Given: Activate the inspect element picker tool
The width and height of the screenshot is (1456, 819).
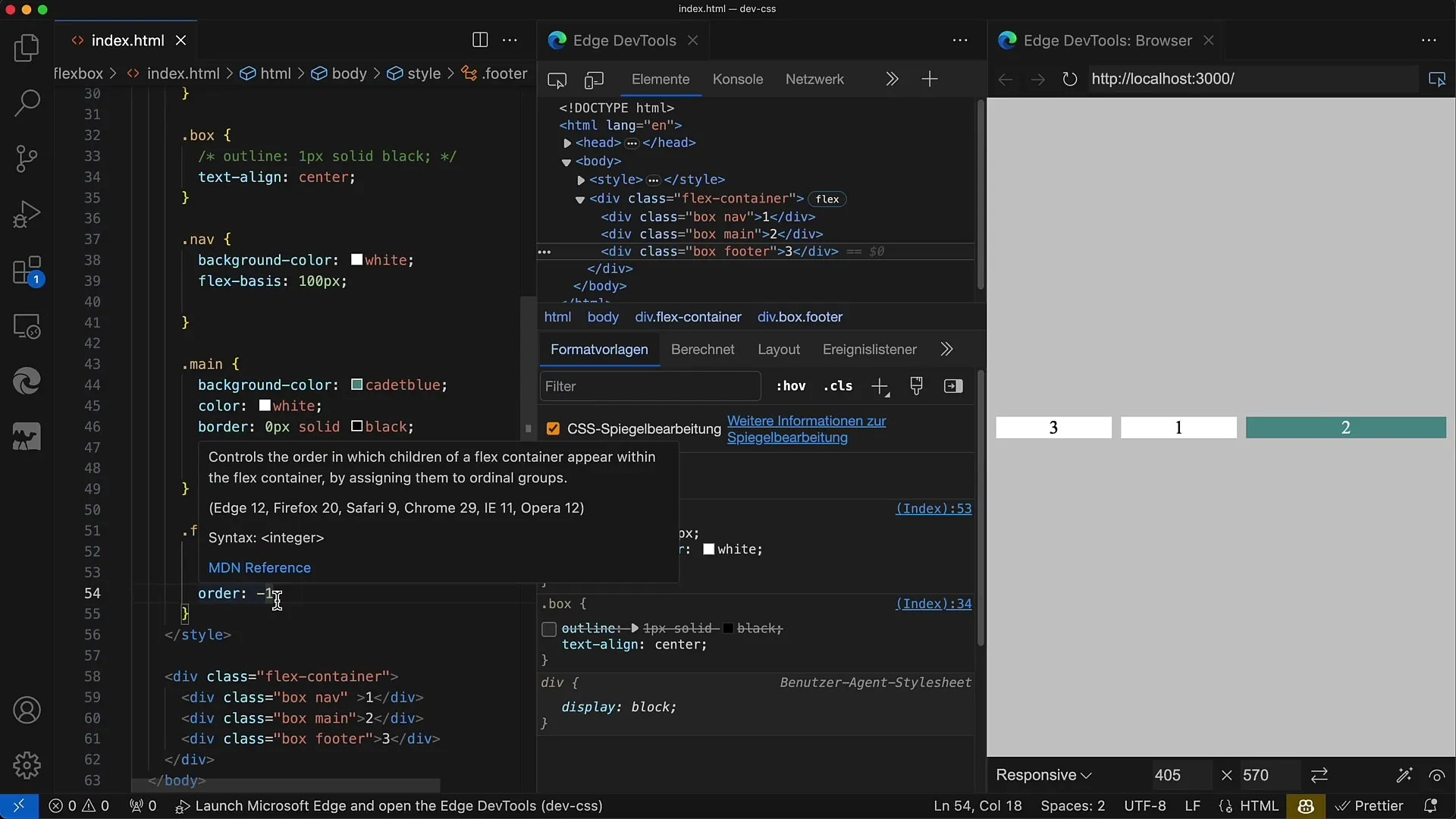Looking at the screenshot, I should (557, 80).
